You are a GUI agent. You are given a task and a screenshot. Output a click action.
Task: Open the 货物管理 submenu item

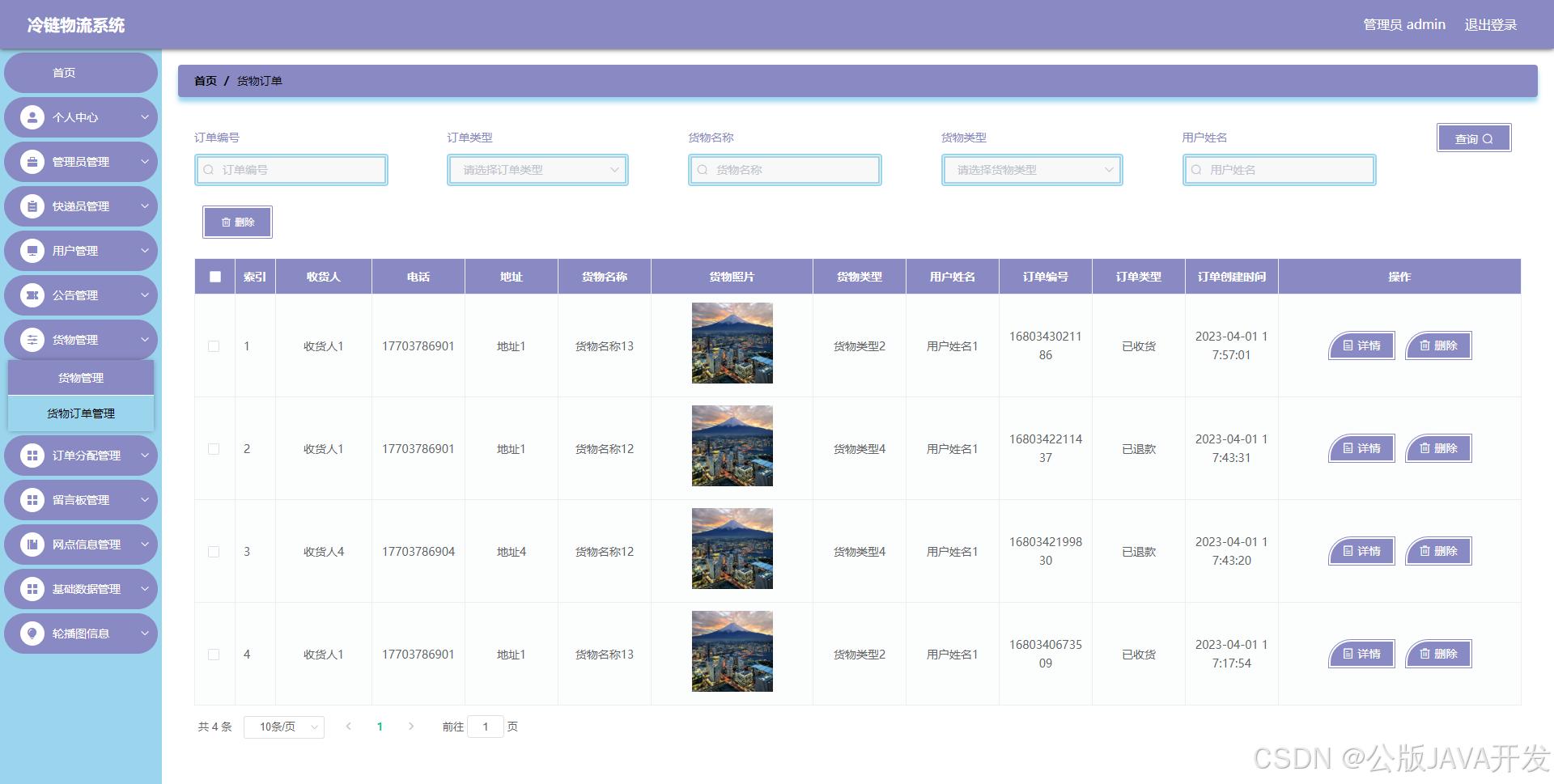coord(81,378)
